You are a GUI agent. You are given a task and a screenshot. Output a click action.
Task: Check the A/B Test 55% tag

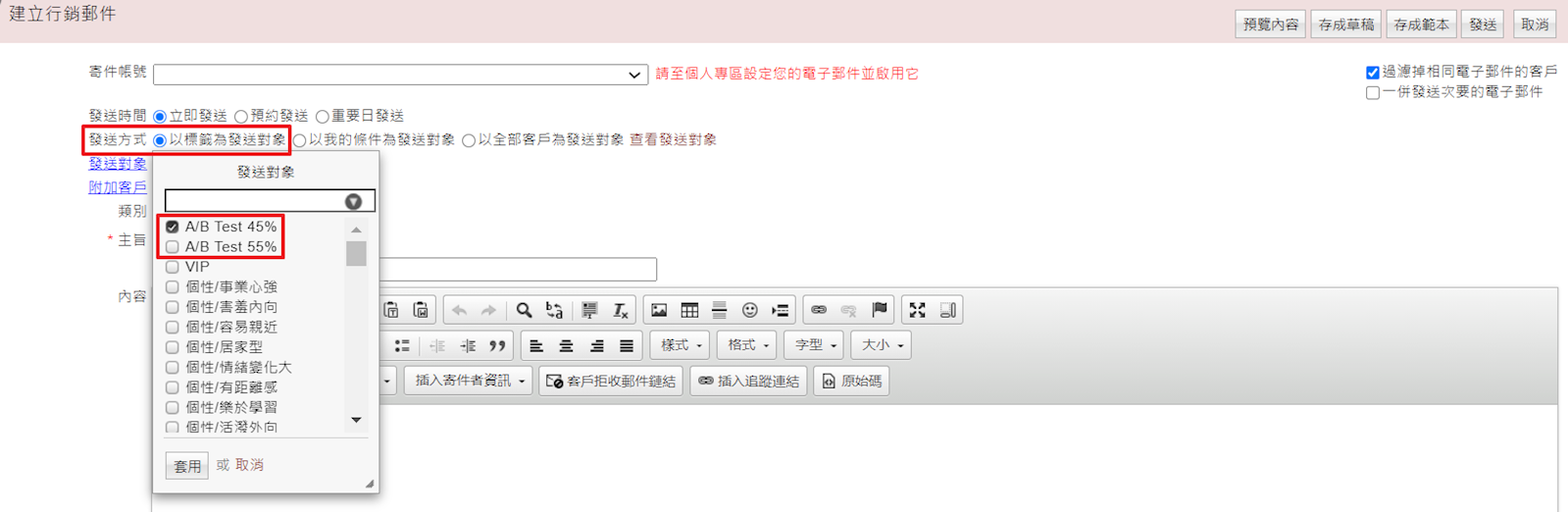tap(173, 247)
